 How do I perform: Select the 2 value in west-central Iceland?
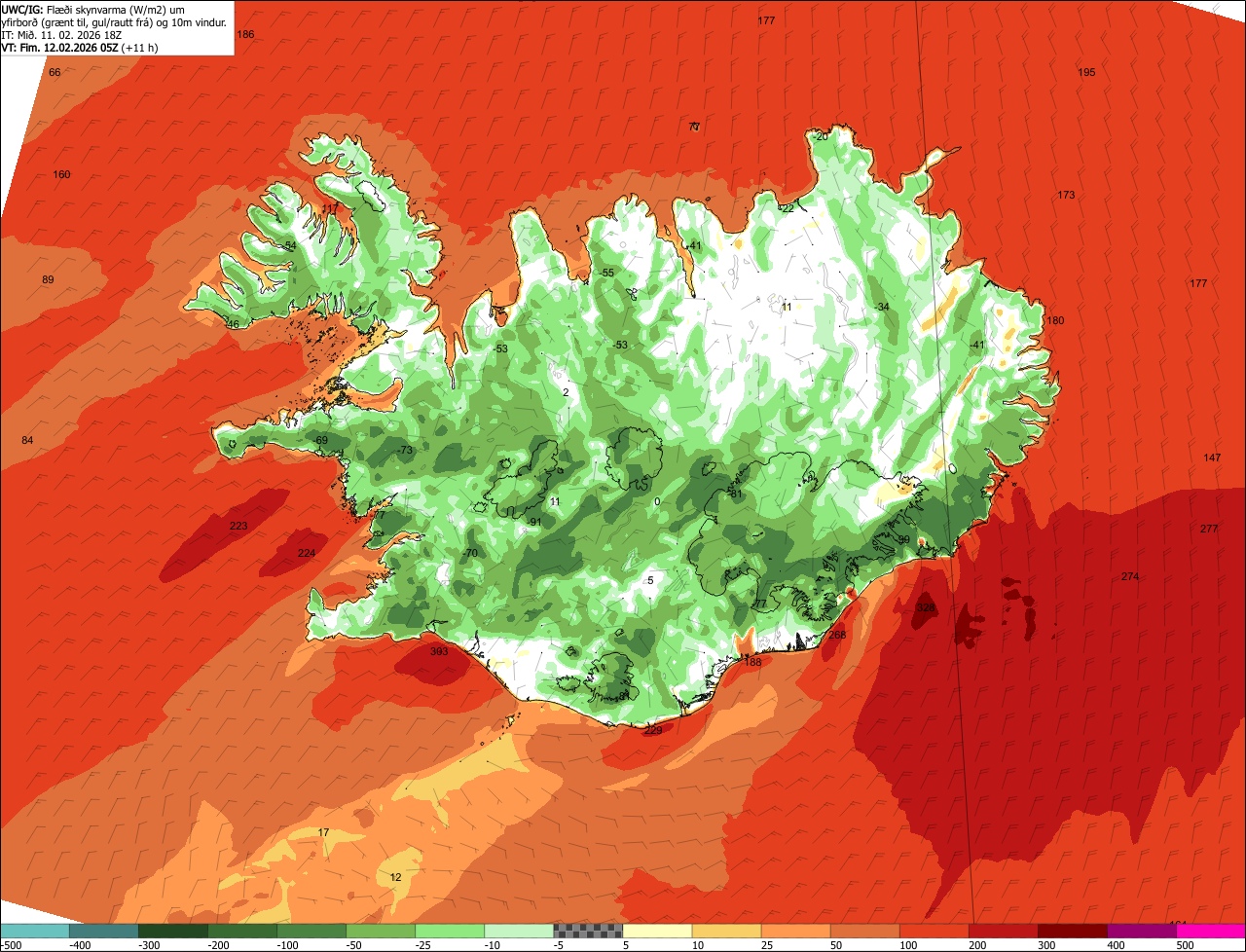[566, 392]
